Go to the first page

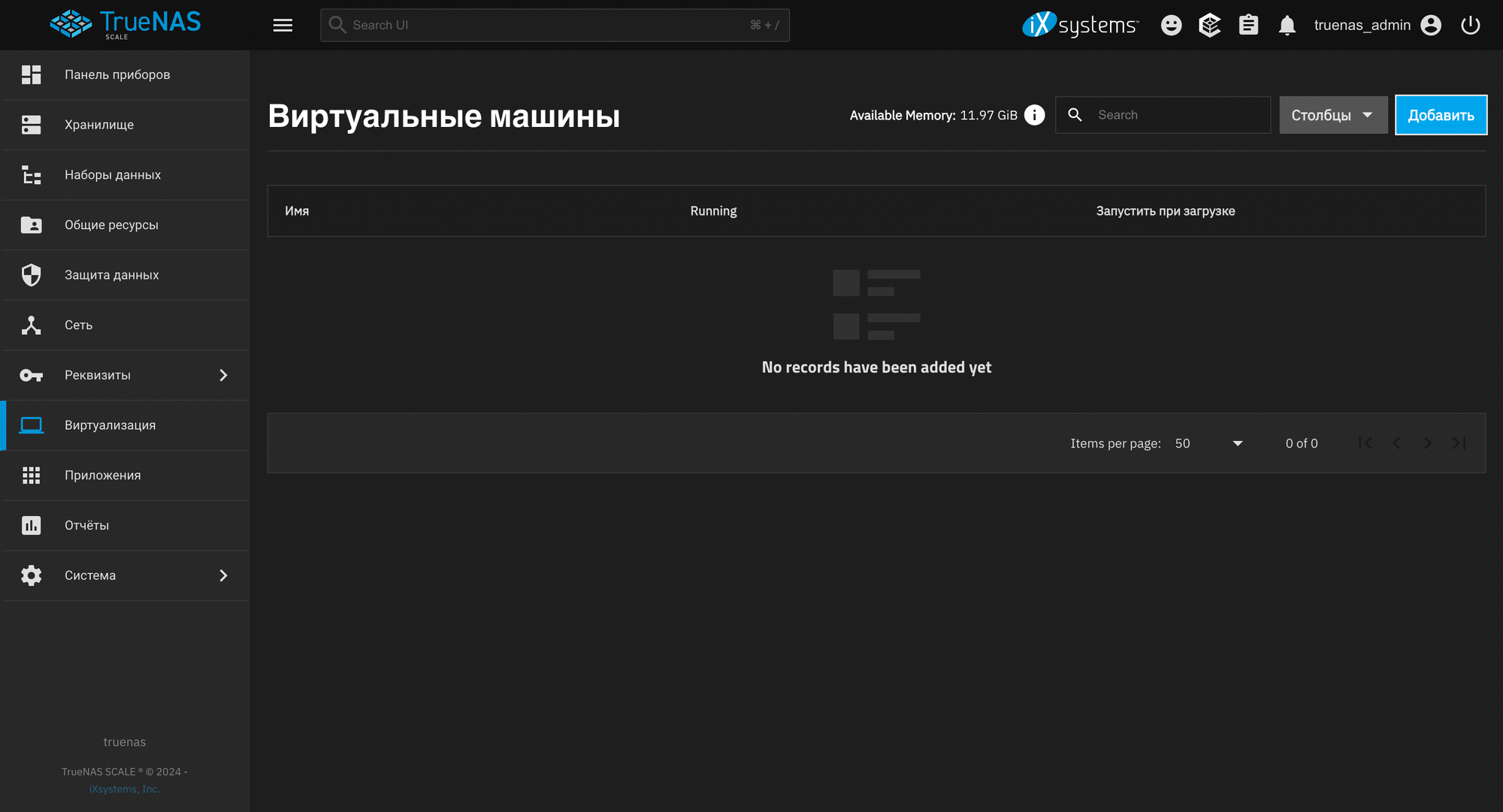click(x=1365, y=443)
